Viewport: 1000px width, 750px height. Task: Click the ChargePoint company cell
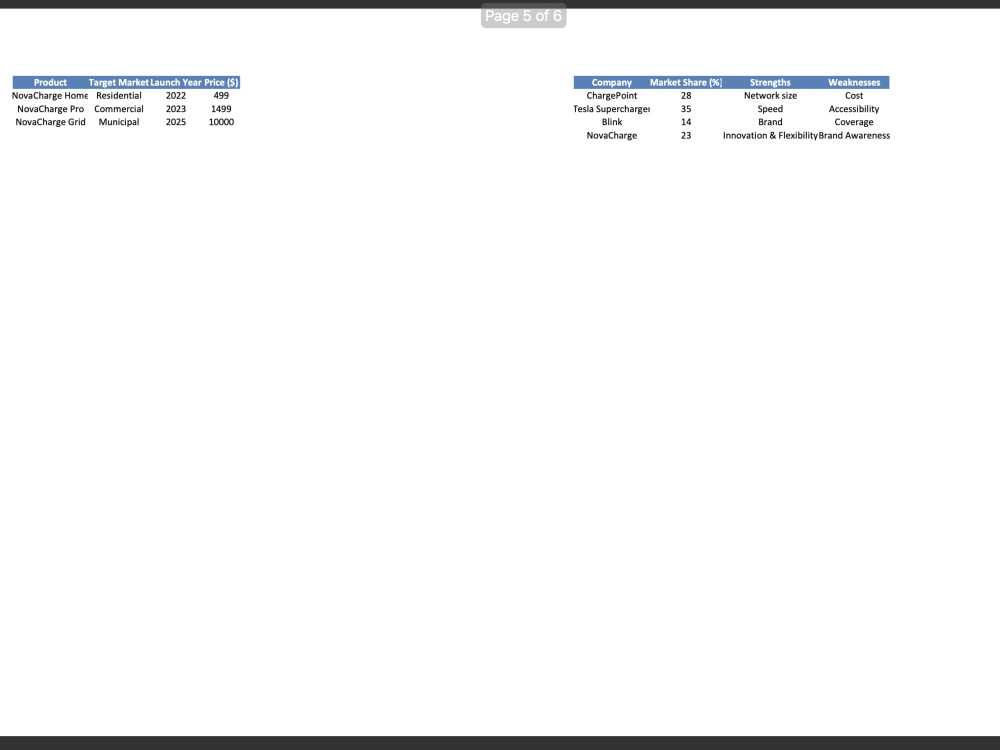click(x=612, y=96)
